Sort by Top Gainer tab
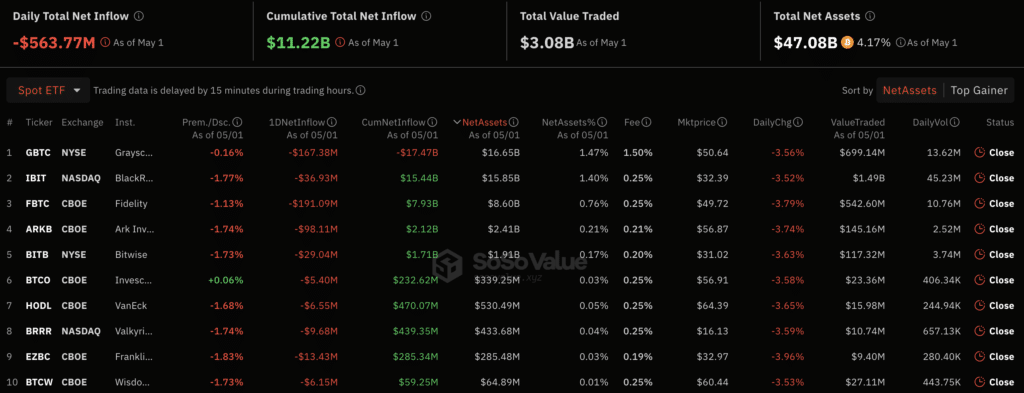Image resolution: width=1024 pixels, height=393 pixels. [979, 91]
